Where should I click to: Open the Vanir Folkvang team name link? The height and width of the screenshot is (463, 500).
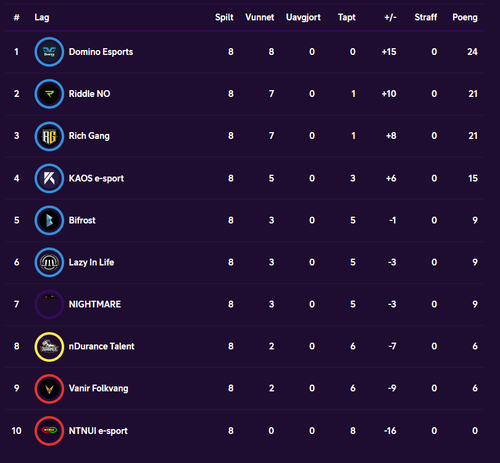click(x=98, y=388)
